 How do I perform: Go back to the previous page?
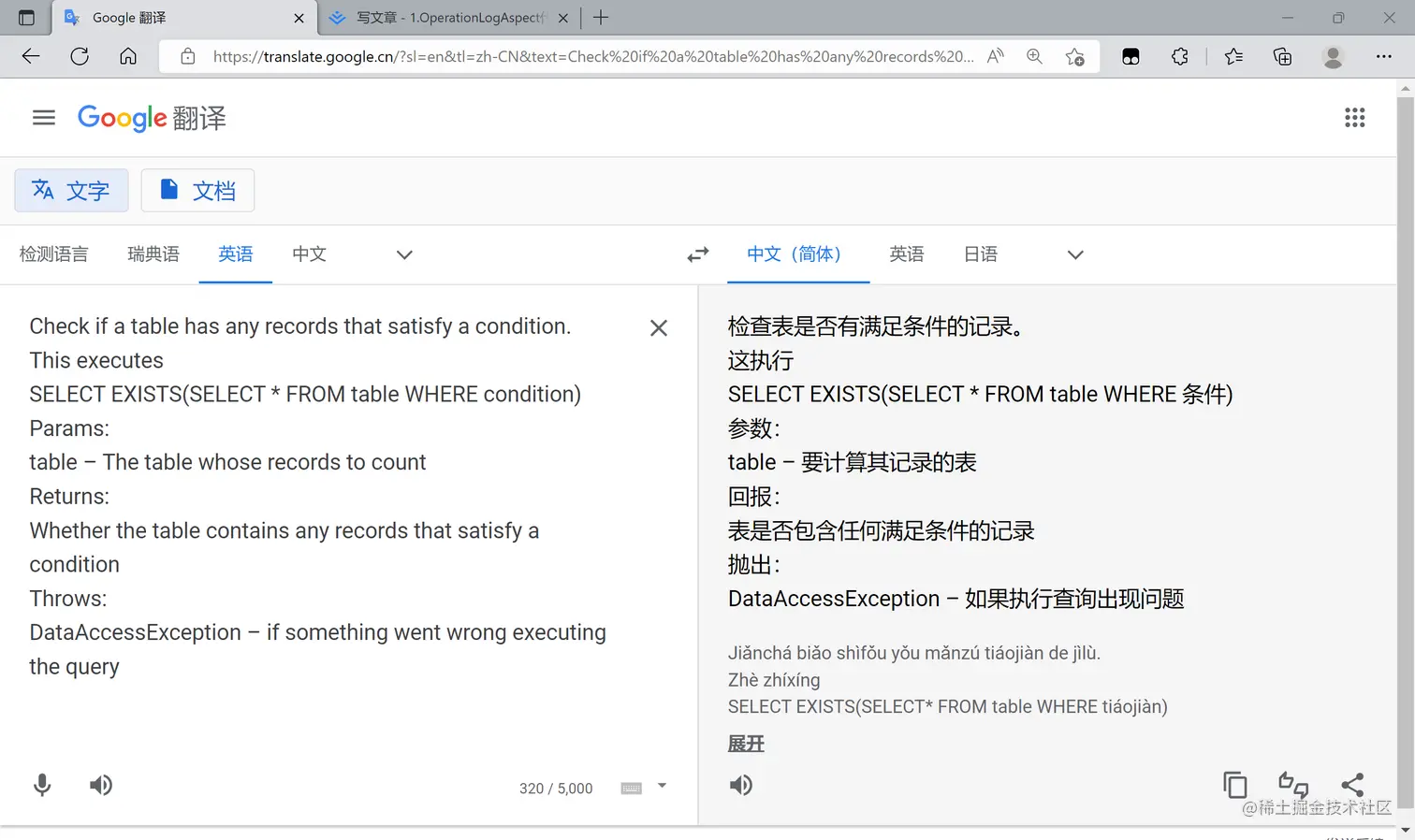(31, 56)
